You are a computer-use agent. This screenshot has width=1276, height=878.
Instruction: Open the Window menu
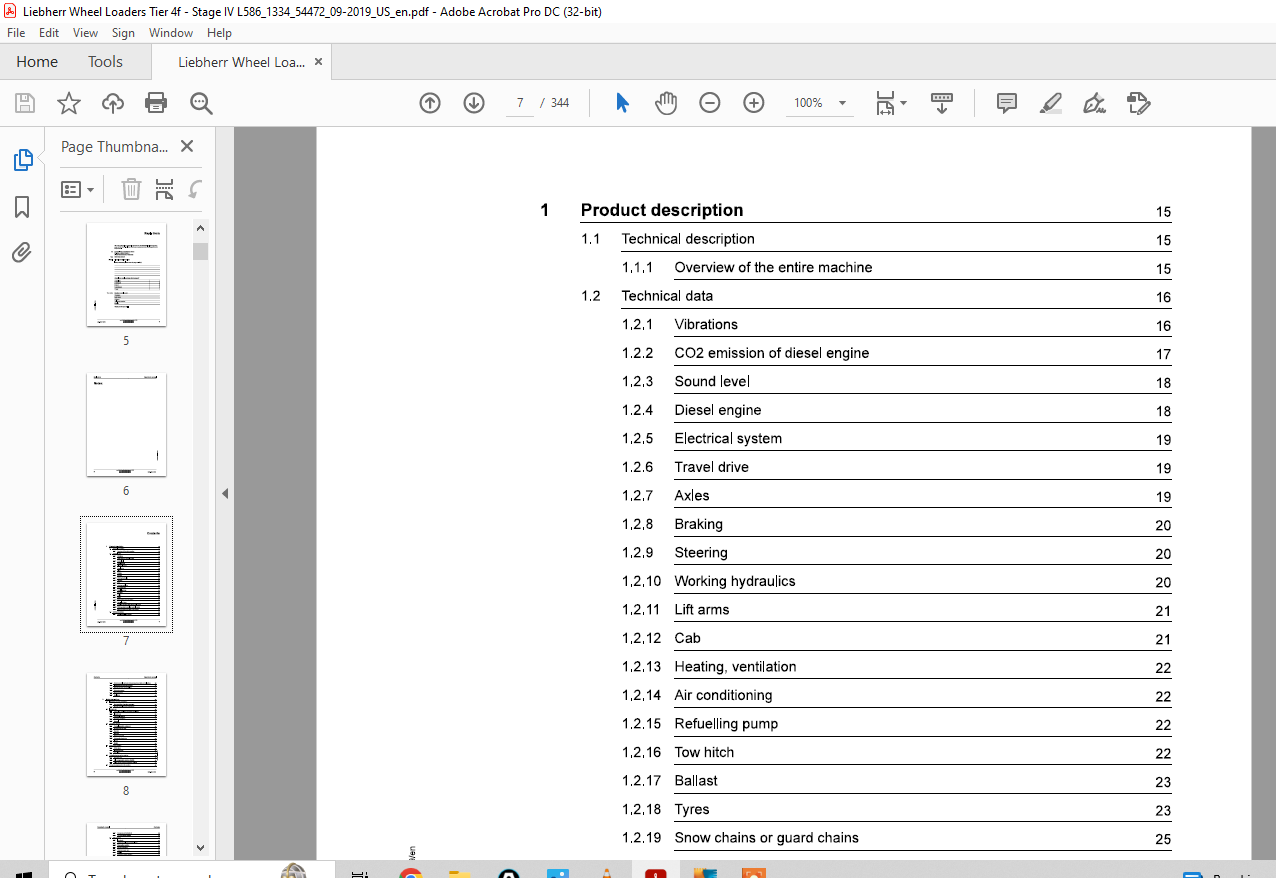coord(171,33)
